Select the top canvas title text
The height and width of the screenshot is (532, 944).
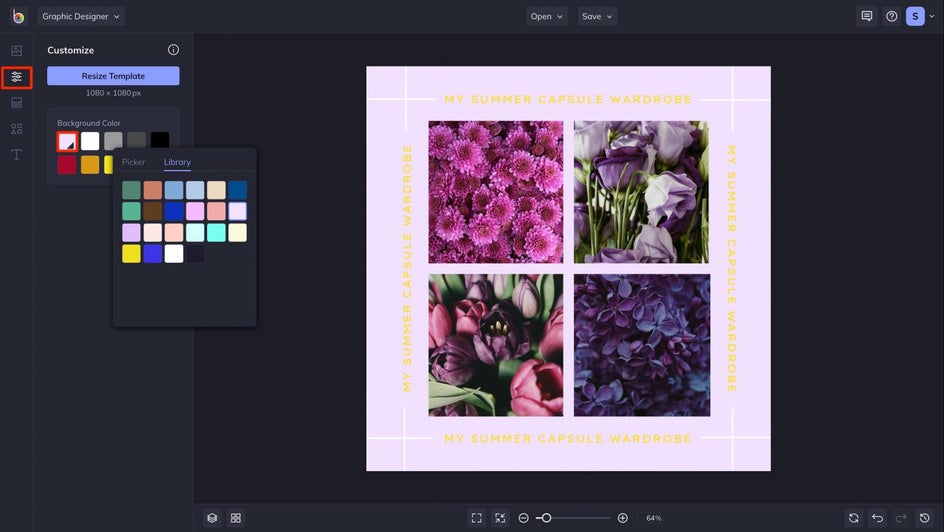point(568,99)
